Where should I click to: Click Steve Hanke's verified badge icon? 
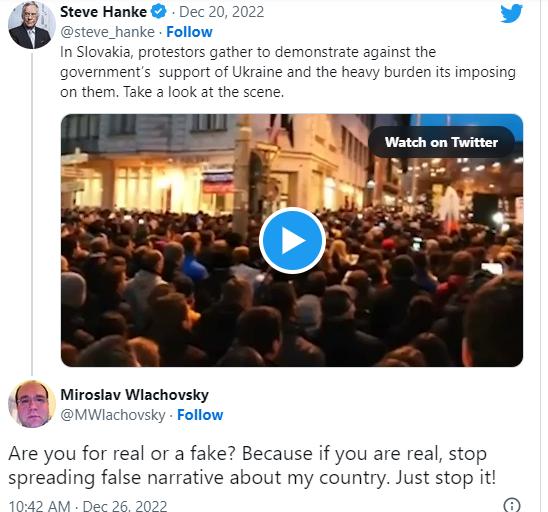(159, 12)
